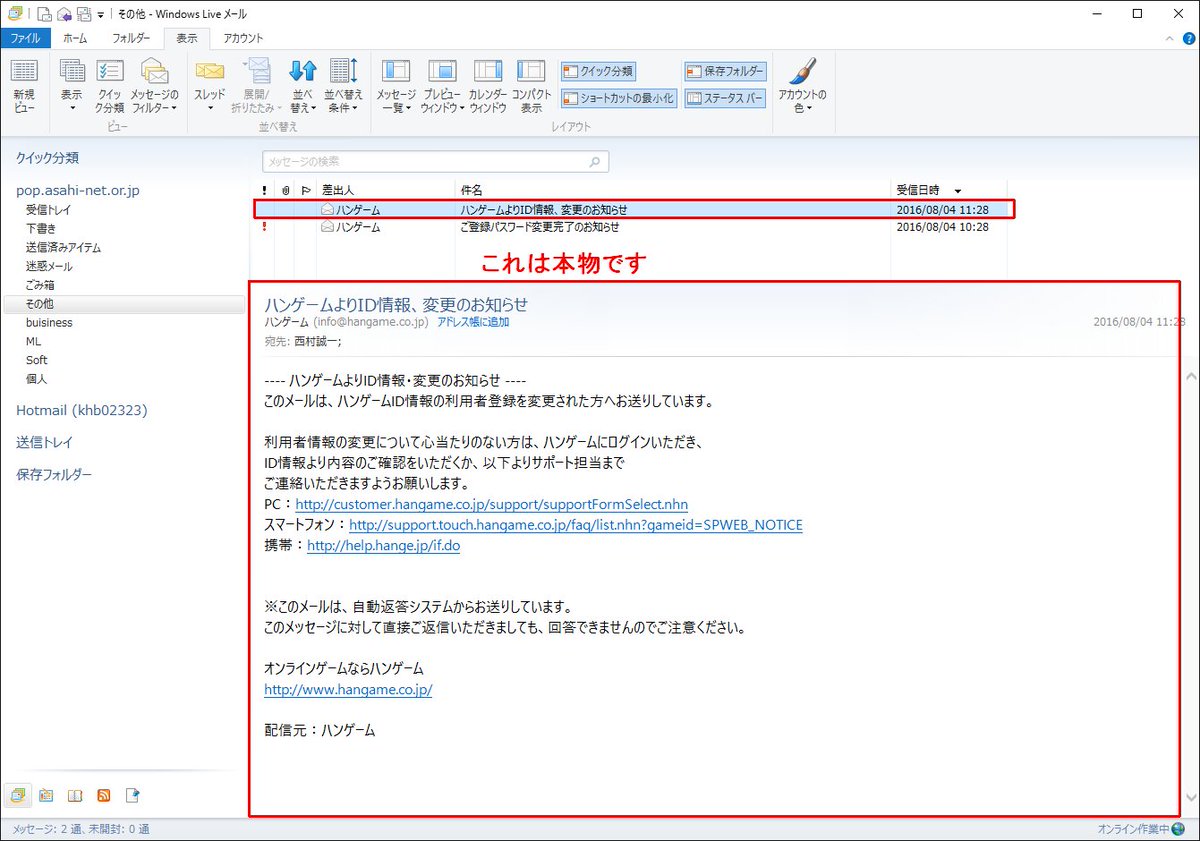Open the http://www.hangame.co.jp/ link
1200x841 pixels.
pos(348,690)
